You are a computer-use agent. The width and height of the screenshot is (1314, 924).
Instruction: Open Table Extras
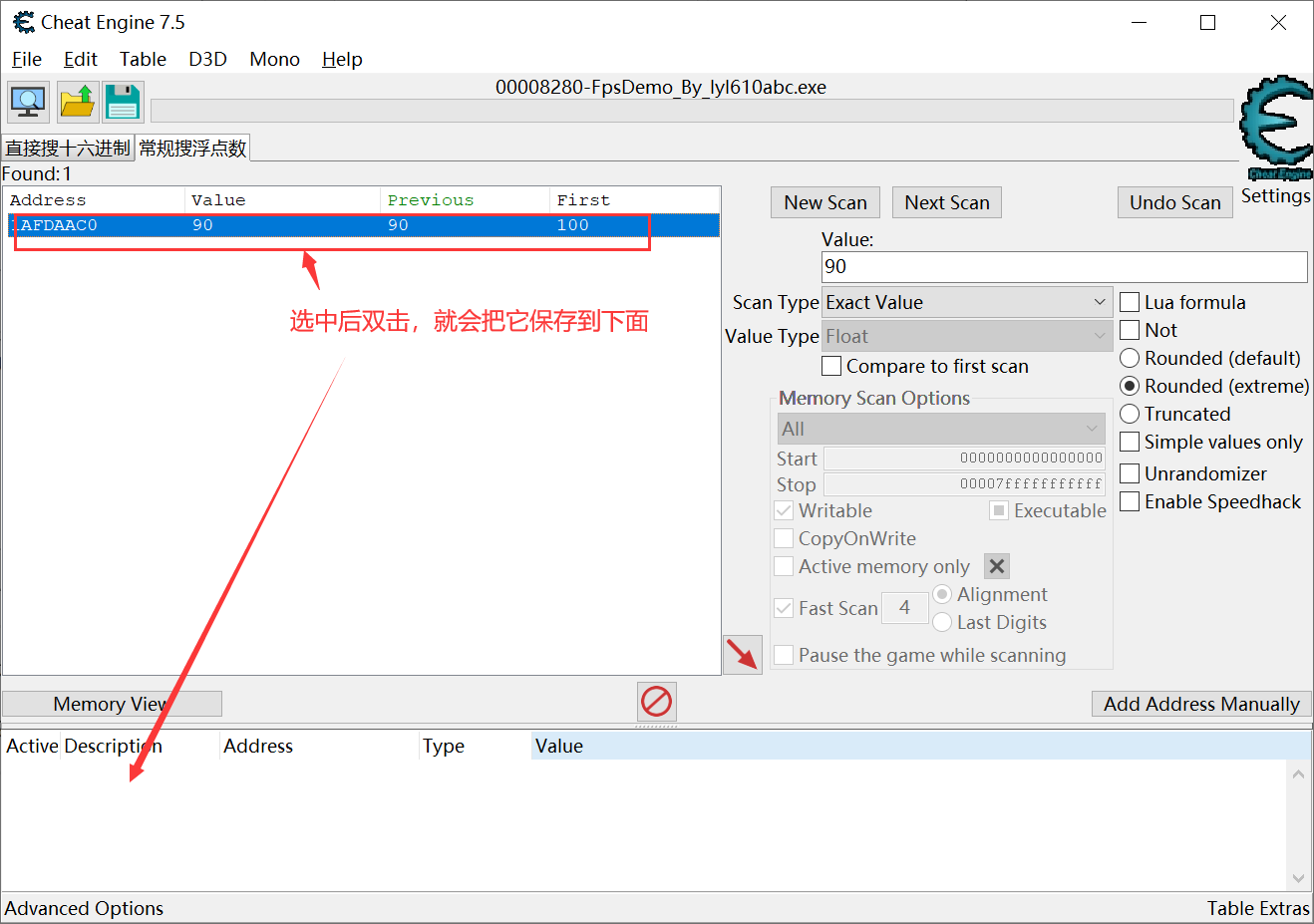tap(1258, 908)
